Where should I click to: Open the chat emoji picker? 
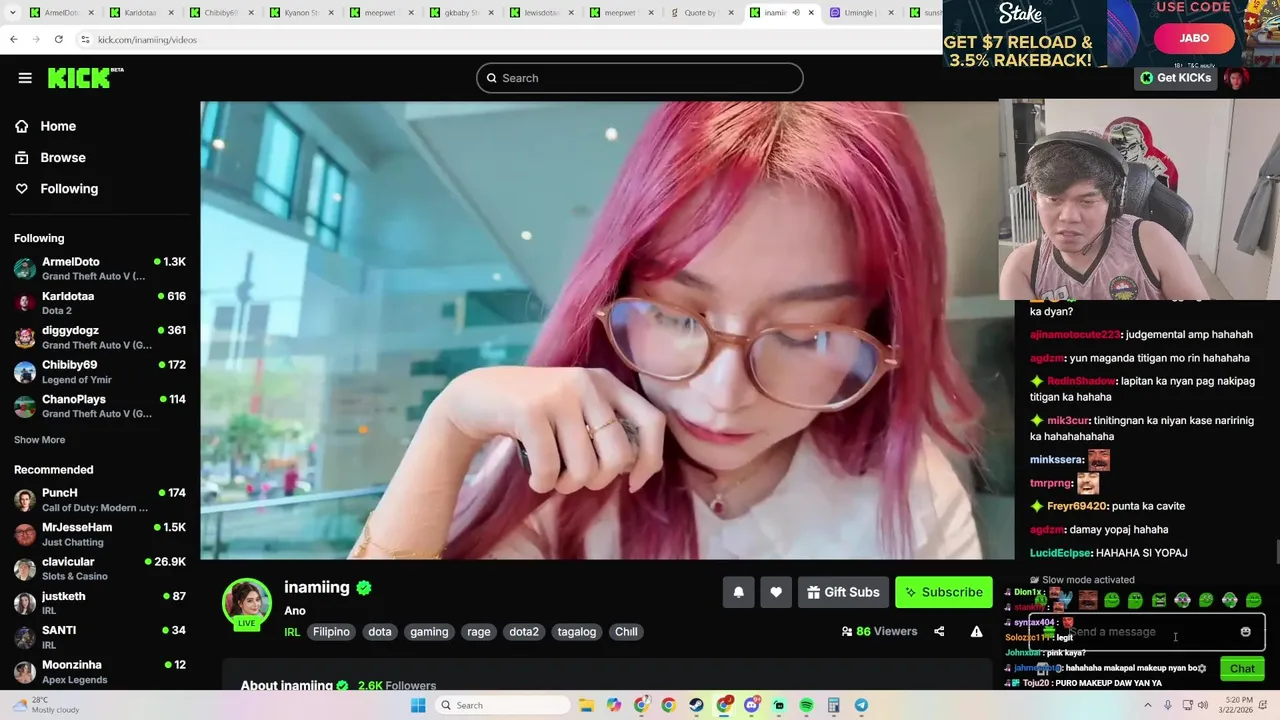(1246, 632)
